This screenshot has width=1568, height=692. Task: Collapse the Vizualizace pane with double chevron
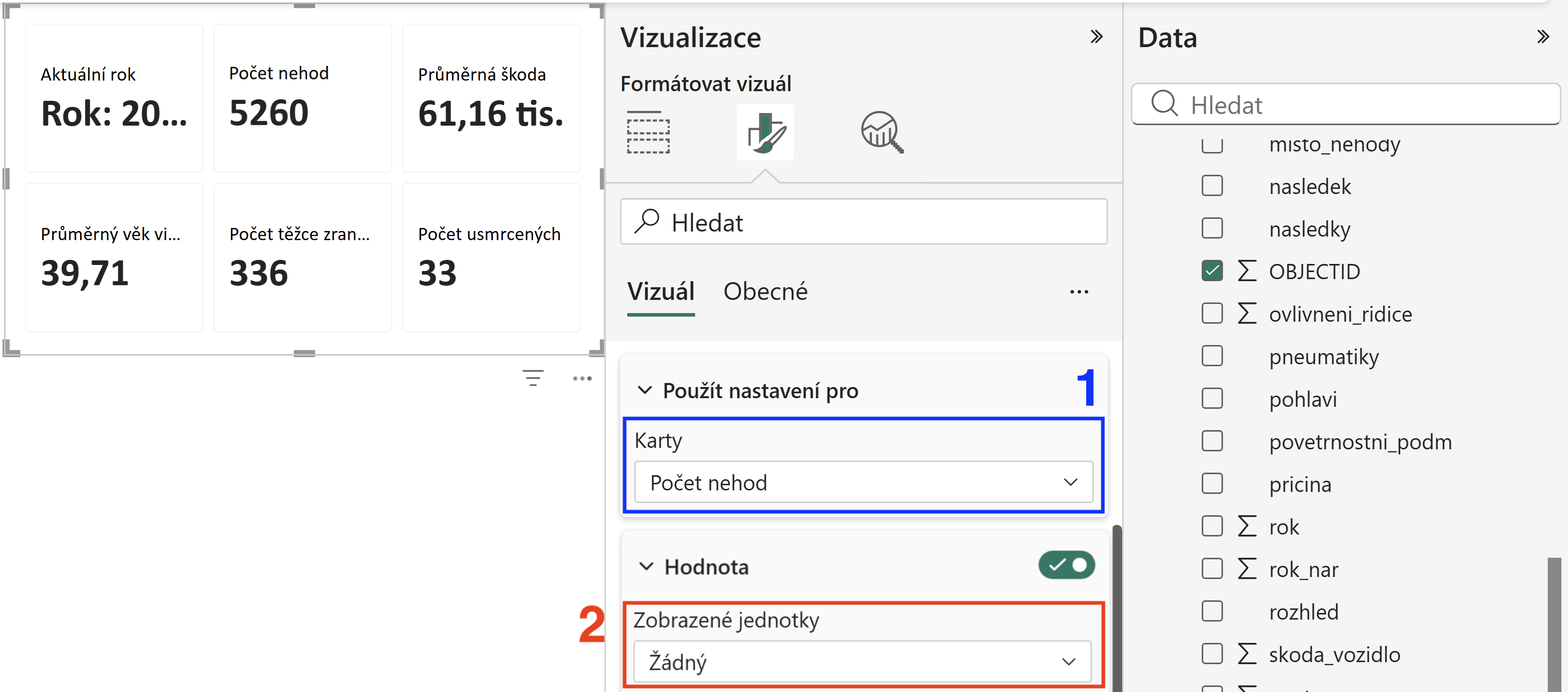[1096, 37]
